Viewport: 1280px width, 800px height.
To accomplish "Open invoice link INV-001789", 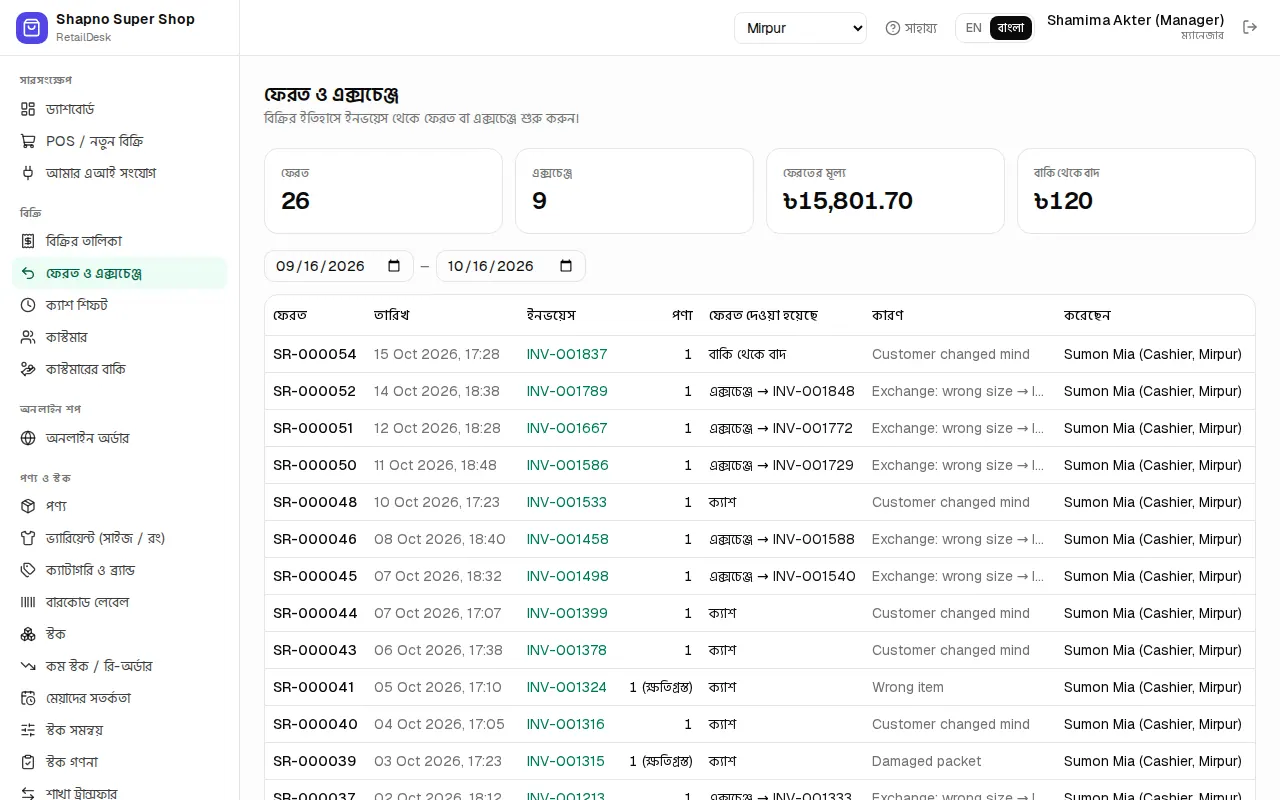I will (x=567, y=391).
